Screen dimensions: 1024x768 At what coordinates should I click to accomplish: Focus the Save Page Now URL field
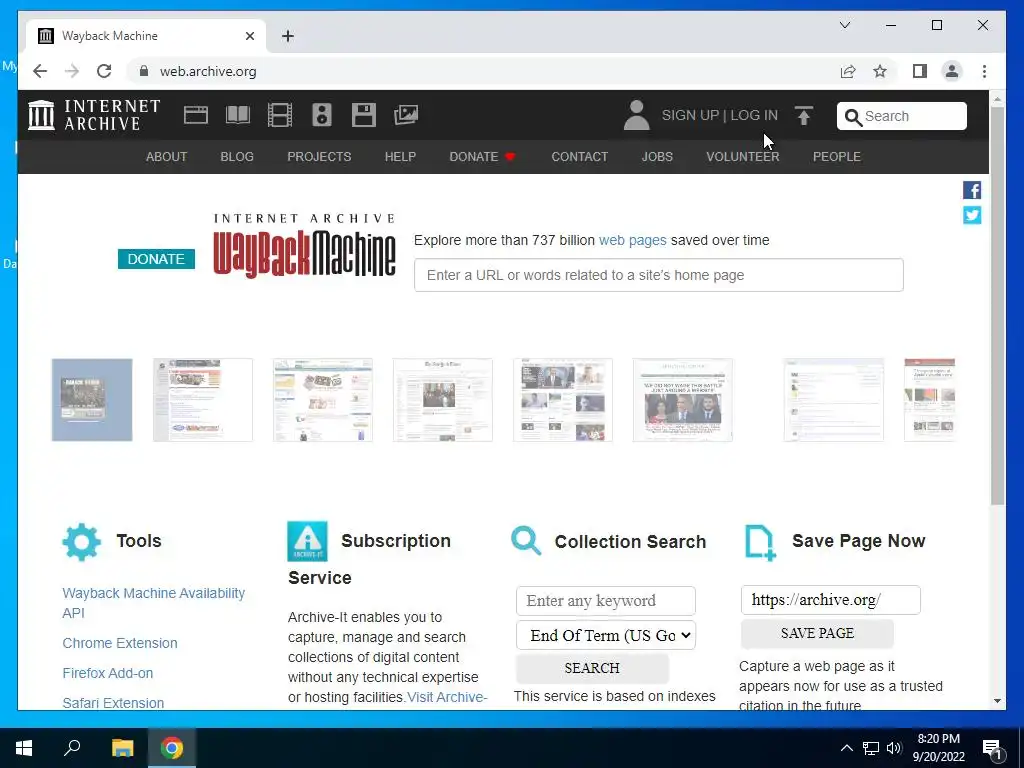(x=831, y=600)
